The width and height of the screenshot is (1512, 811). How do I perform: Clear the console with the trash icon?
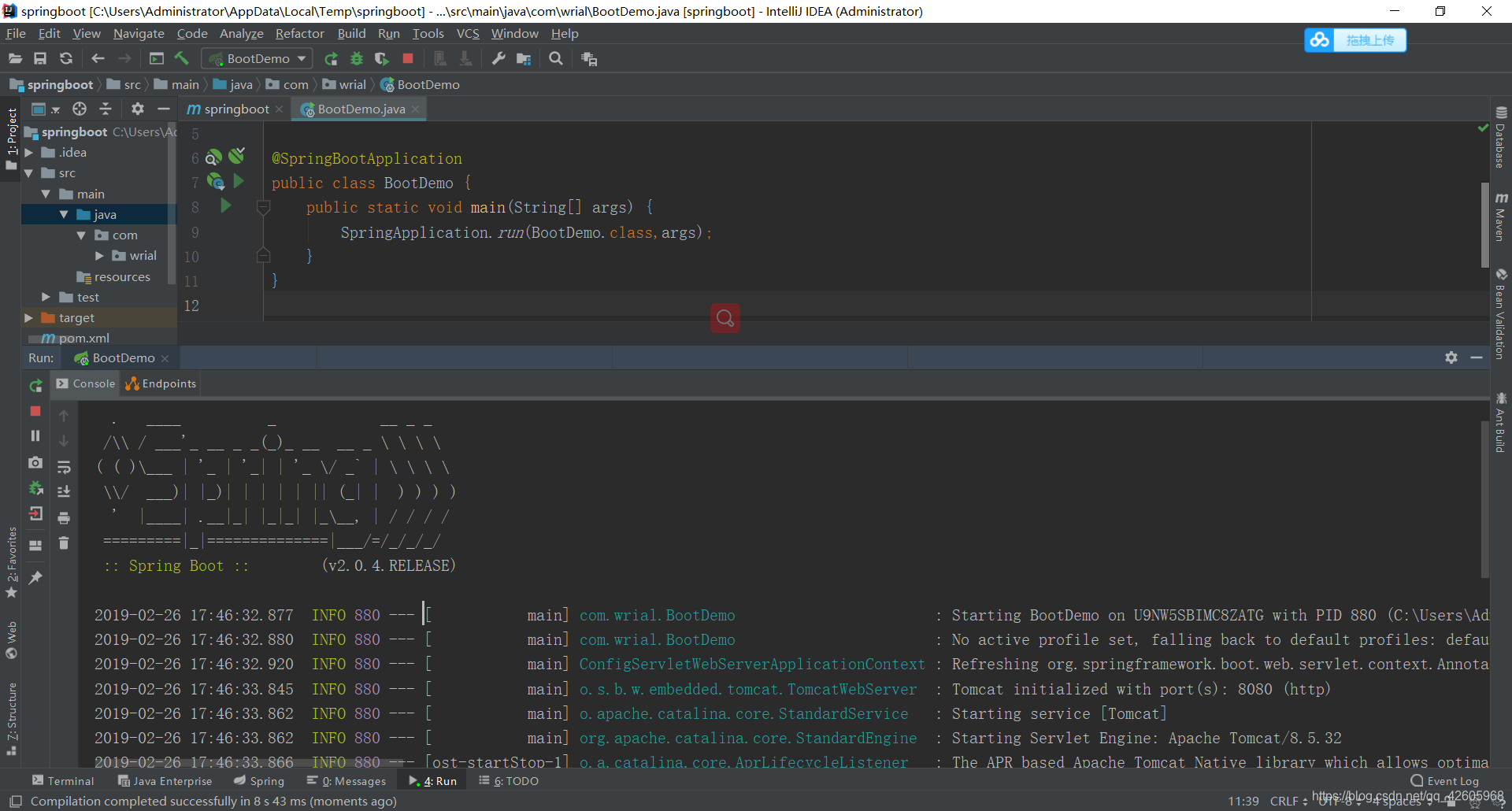pos(64,543)
